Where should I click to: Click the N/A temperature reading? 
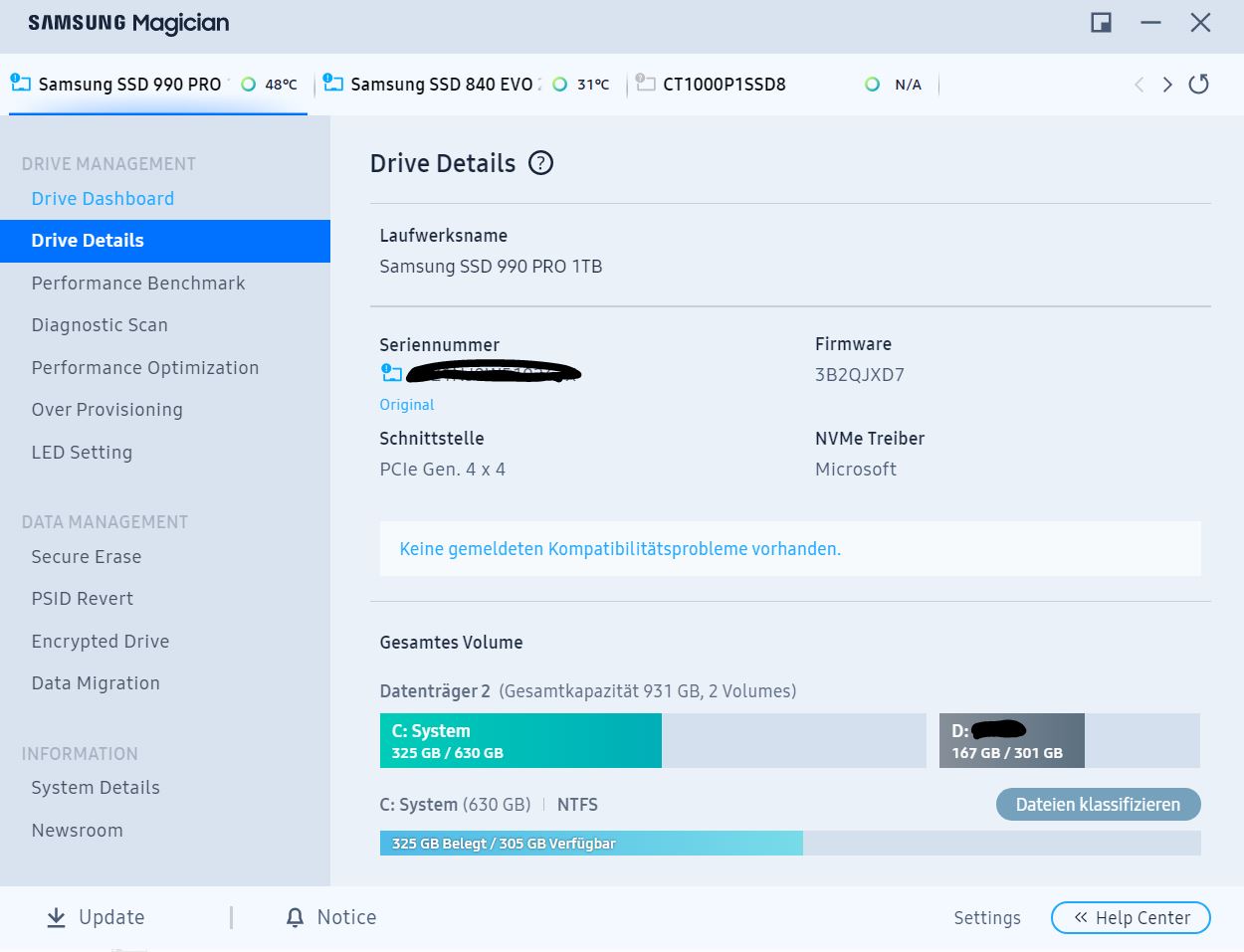908,85
